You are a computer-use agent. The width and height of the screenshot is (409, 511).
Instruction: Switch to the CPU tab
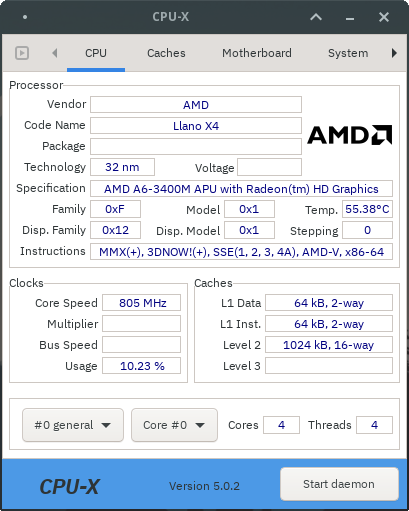[x=96, y=53]
